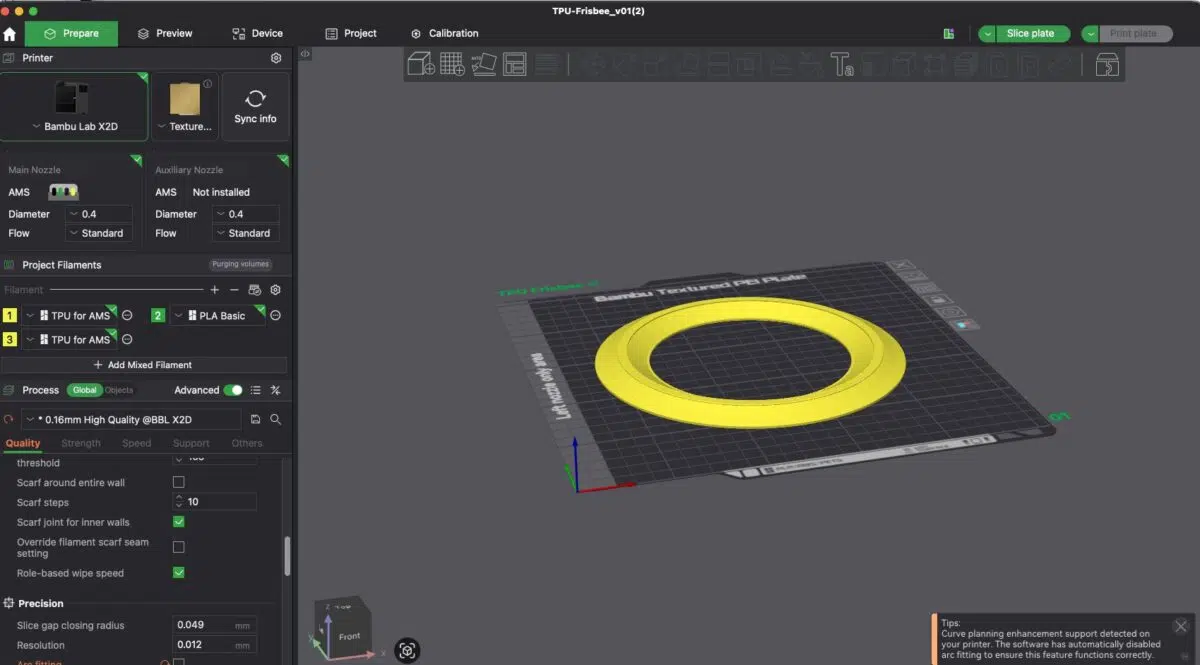Open the Speed settings tab

137,443
